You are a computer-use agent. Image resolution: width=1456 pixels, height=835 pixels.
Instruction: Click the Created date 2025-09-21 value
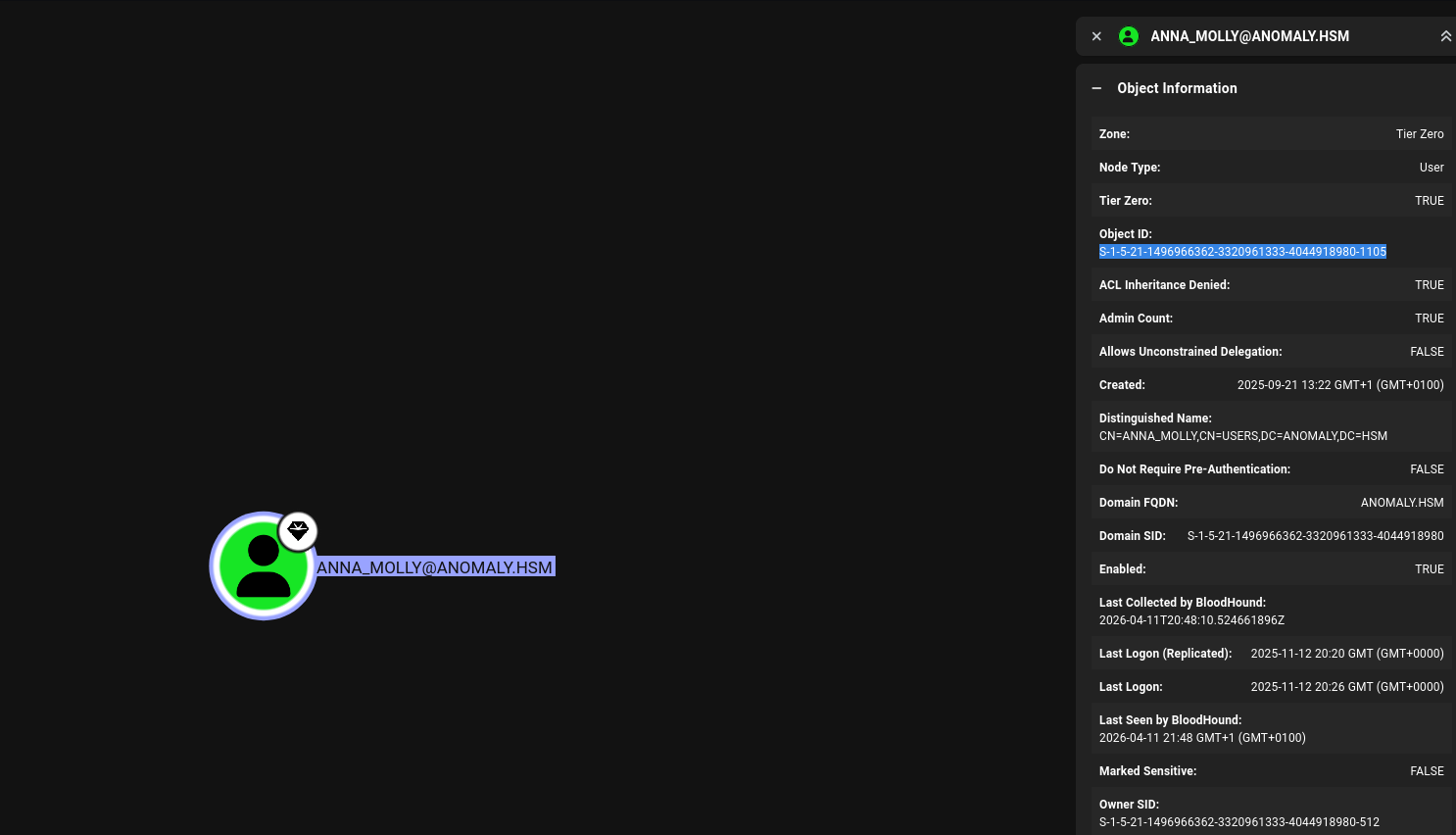click(1340, 385)
